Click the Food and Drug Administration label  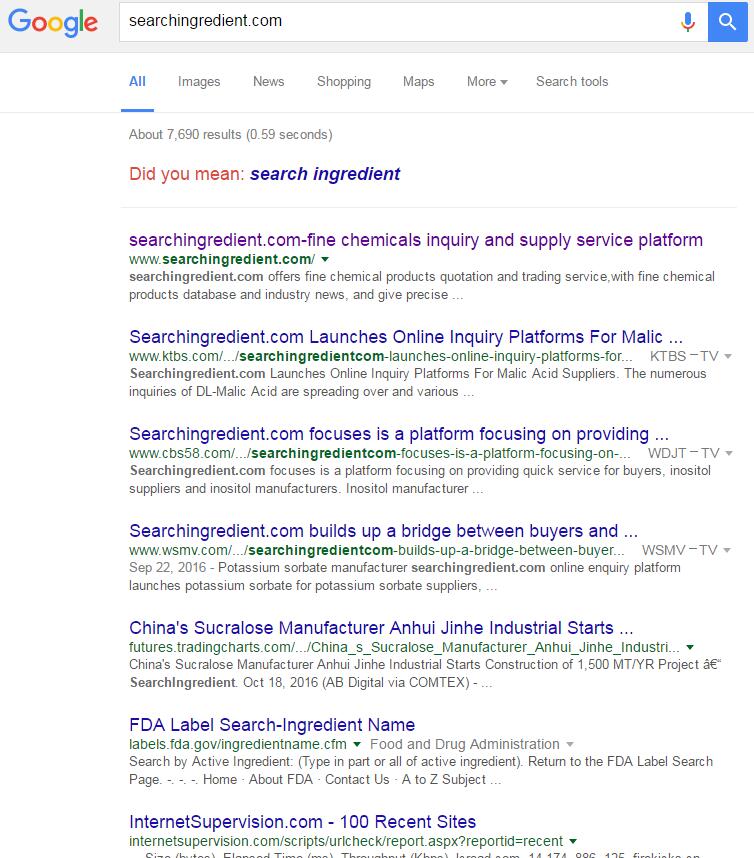point(465,744)
